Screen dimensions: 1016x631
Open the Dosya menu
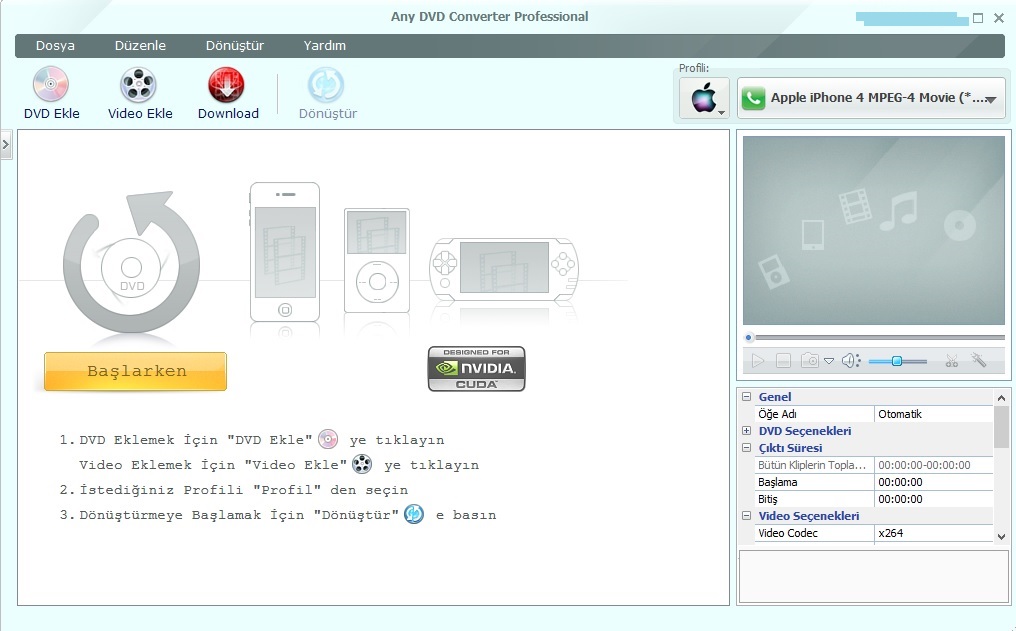tap(55, 45)
